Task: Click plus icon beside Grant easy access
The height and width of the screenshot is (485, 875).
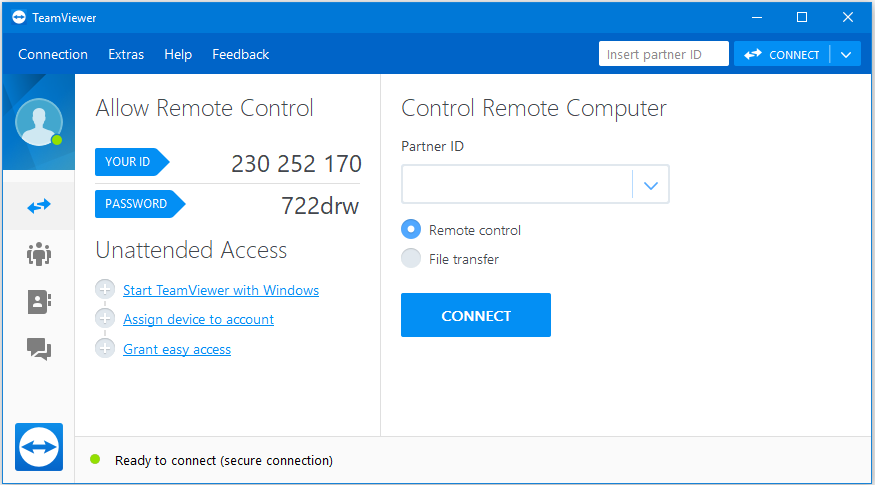Action: [105, 348]
